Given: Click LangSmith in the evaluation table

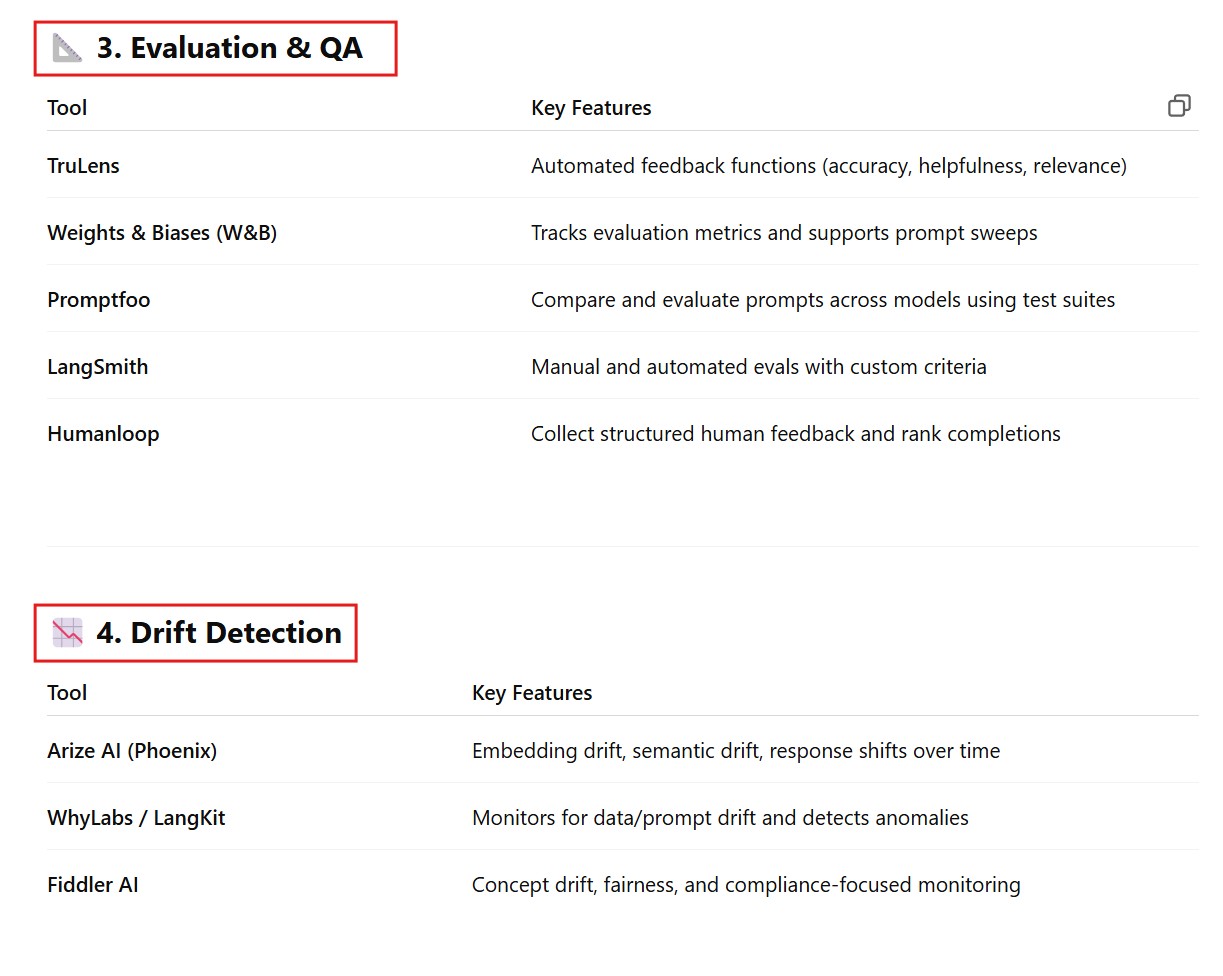Looking at the screenshot, I should [x=98, y=367].
